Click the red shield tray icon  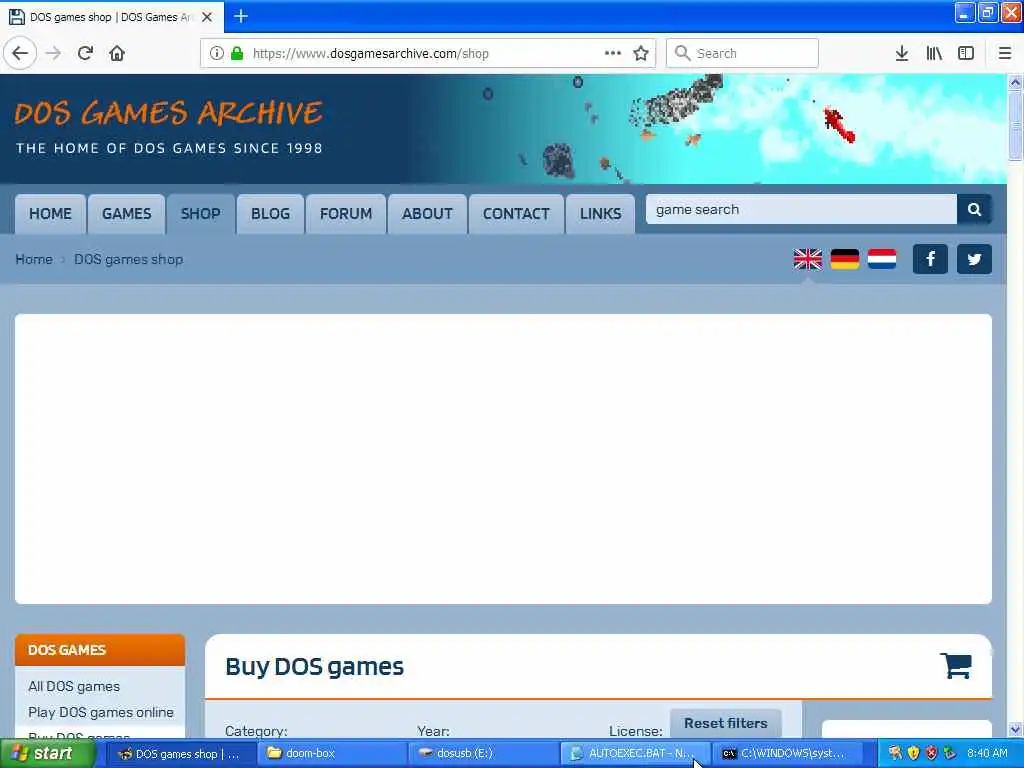(932, 754)
